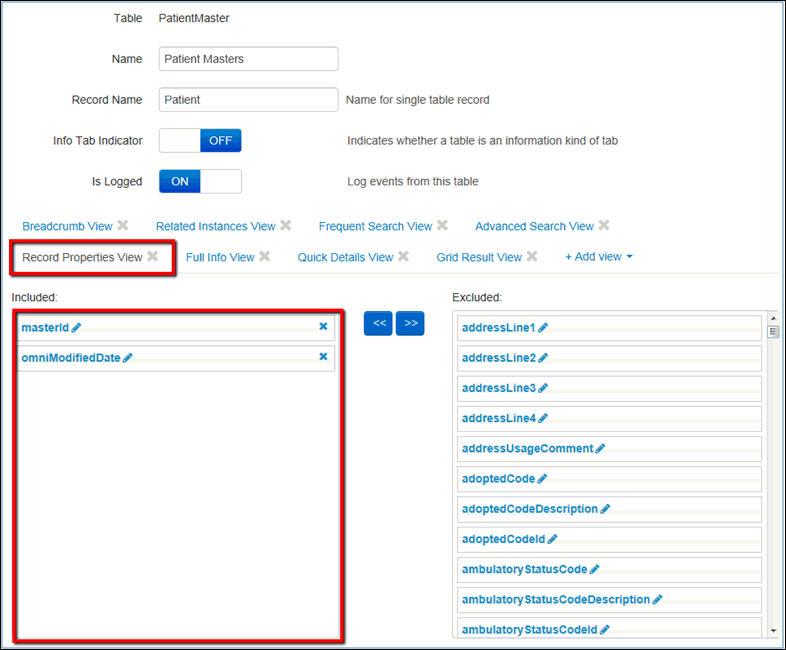Open the Advanced Search View tab

(534, 226)
